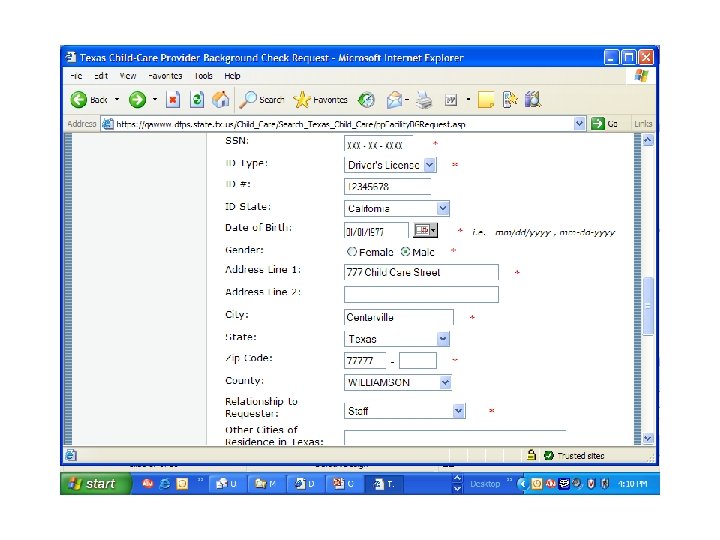Click the Windows start button
The image size is (720, 540).
(x=95, y=484)
